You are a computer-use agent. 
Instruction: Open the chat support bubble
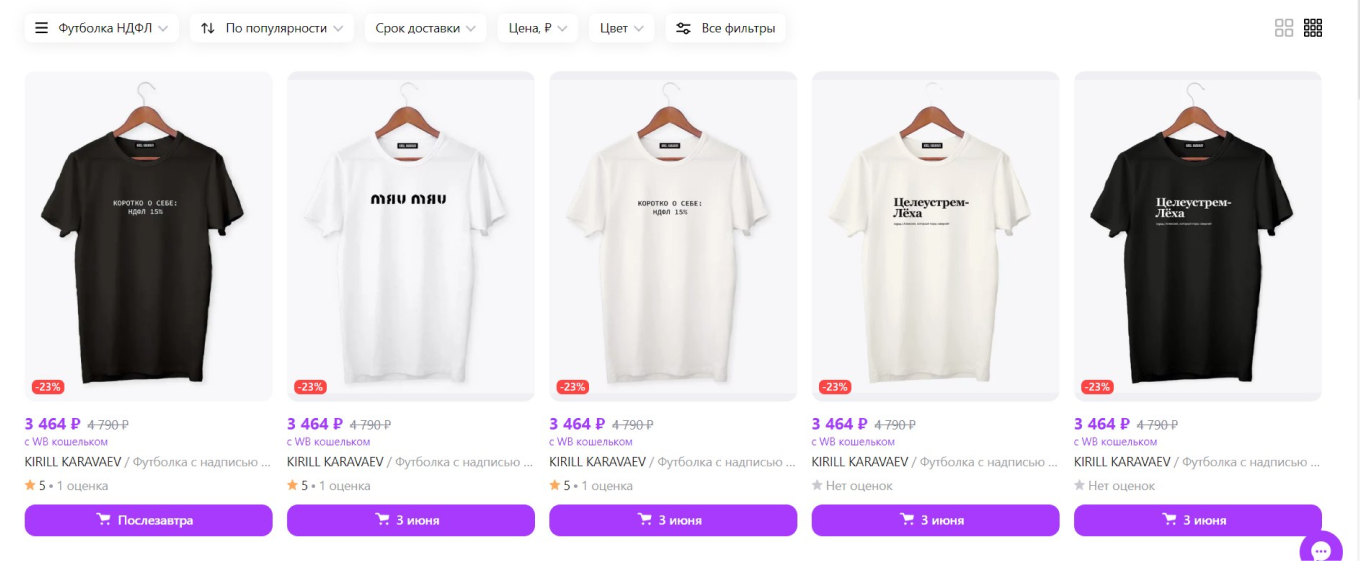(1320, 550)
